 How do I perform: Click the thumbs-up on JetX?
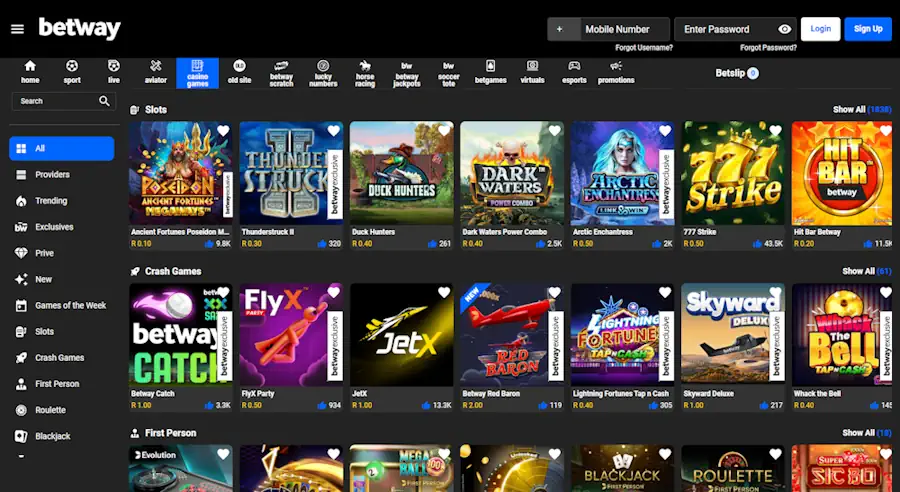(425, 405)
